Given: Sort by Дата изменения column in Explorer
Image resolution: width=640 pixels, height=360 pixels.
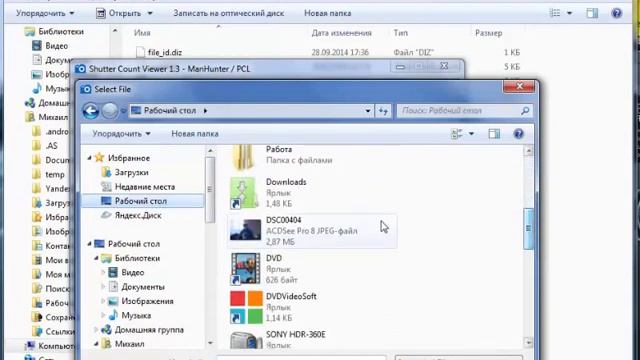Looking at the screenshot, I should (x=342, y=33).
